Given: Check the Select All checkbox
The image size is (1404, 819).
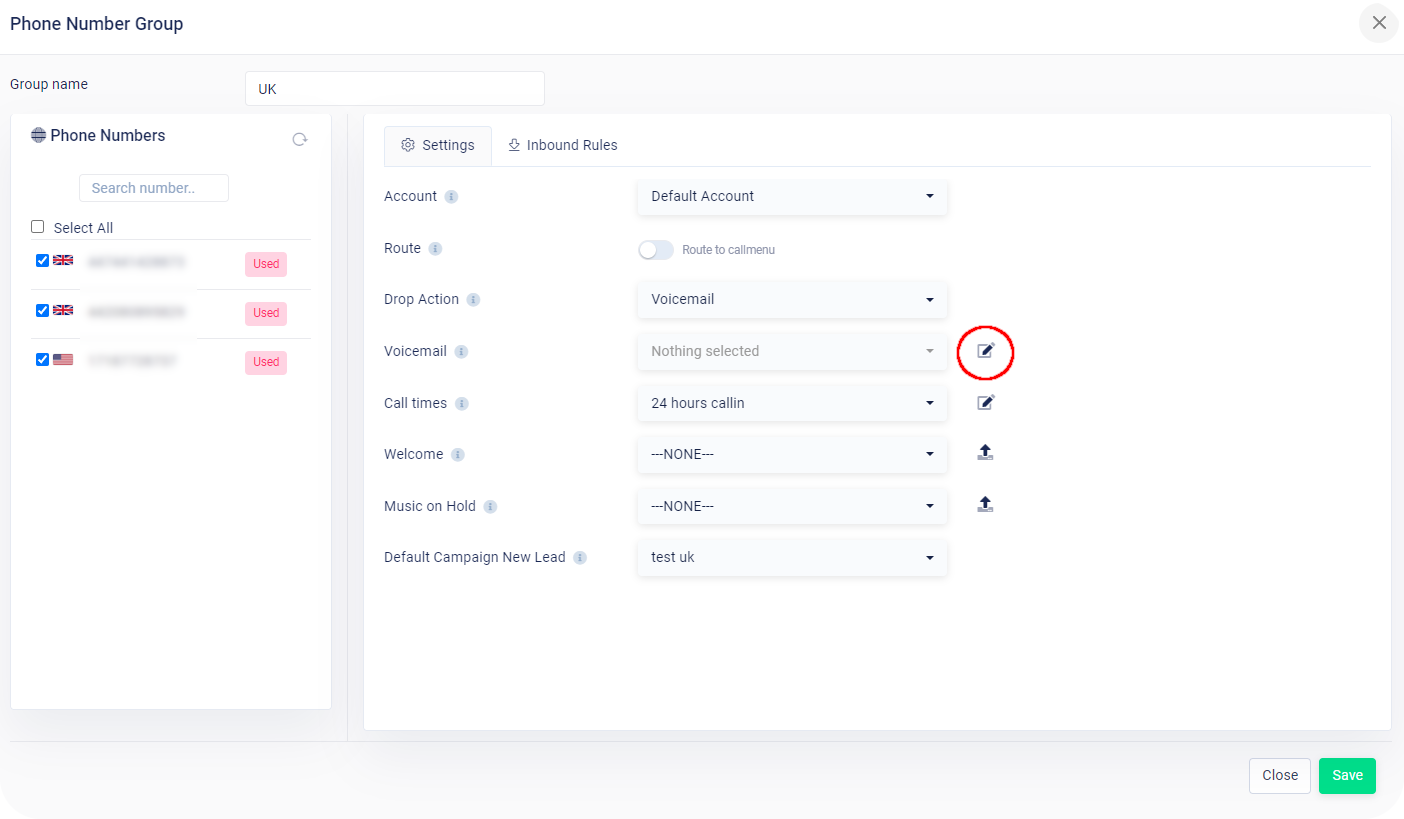Looking at the screenshot, I should [37, 226].
